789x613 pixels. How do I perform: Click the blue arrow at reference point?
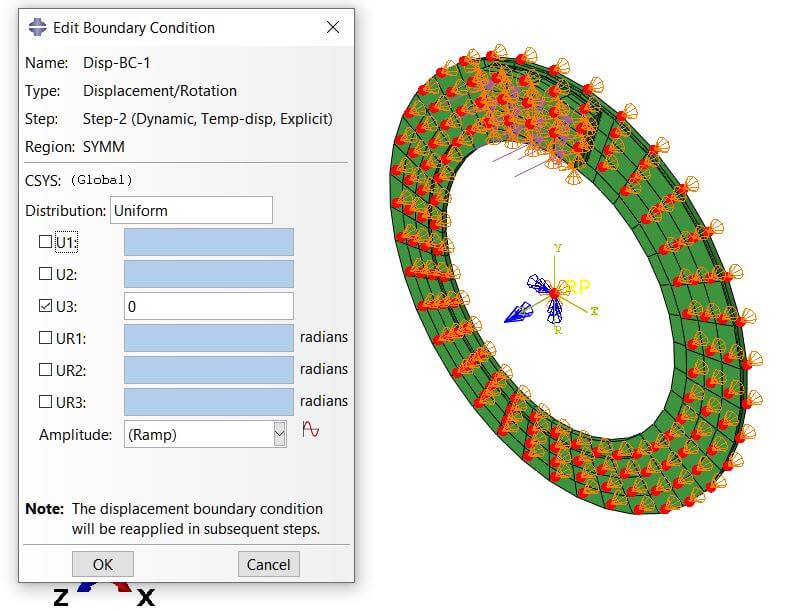[x=518, y=313]
